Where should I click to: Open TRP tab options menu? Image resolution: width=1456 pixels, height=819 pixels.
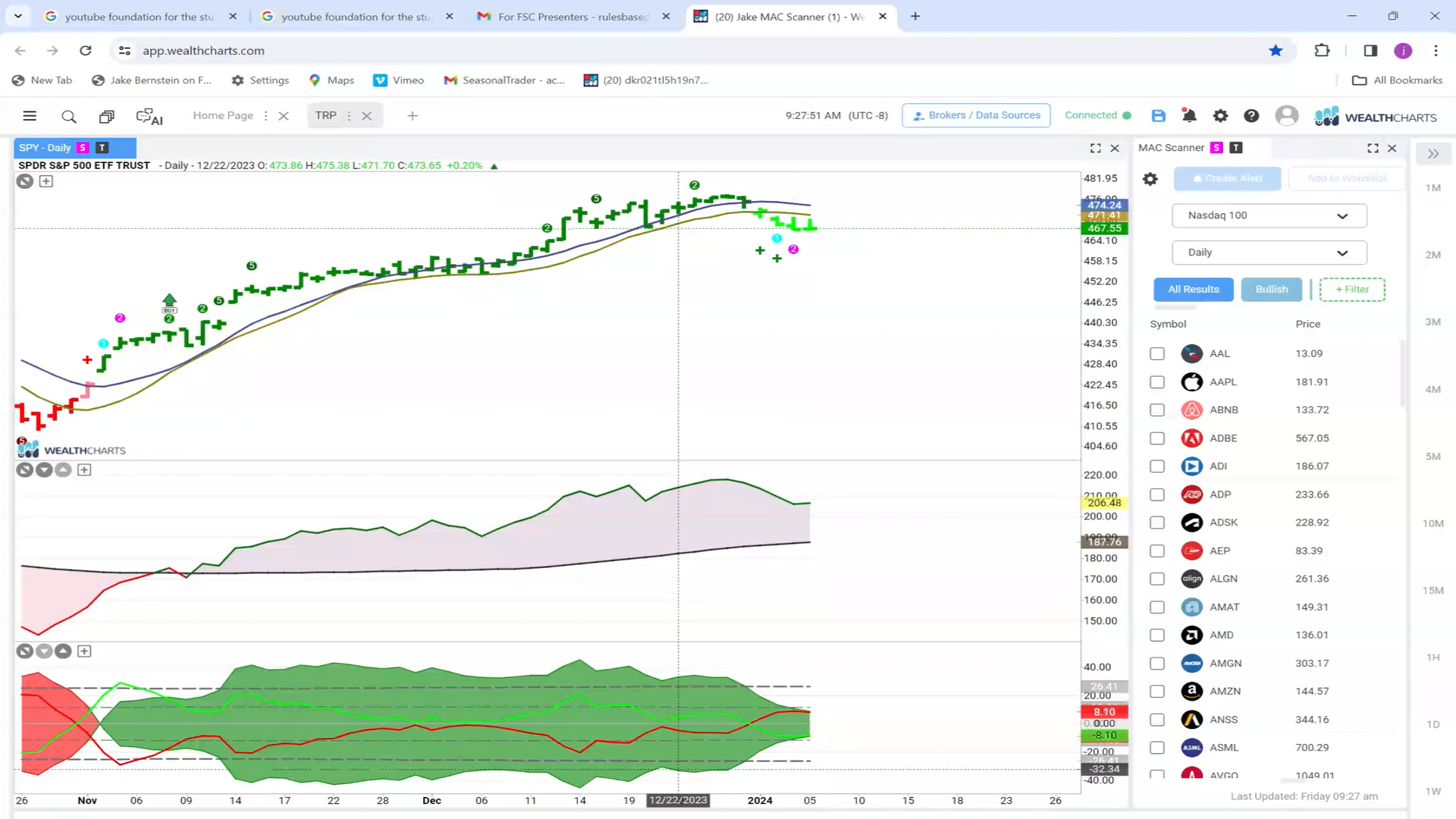coord(349,116)
